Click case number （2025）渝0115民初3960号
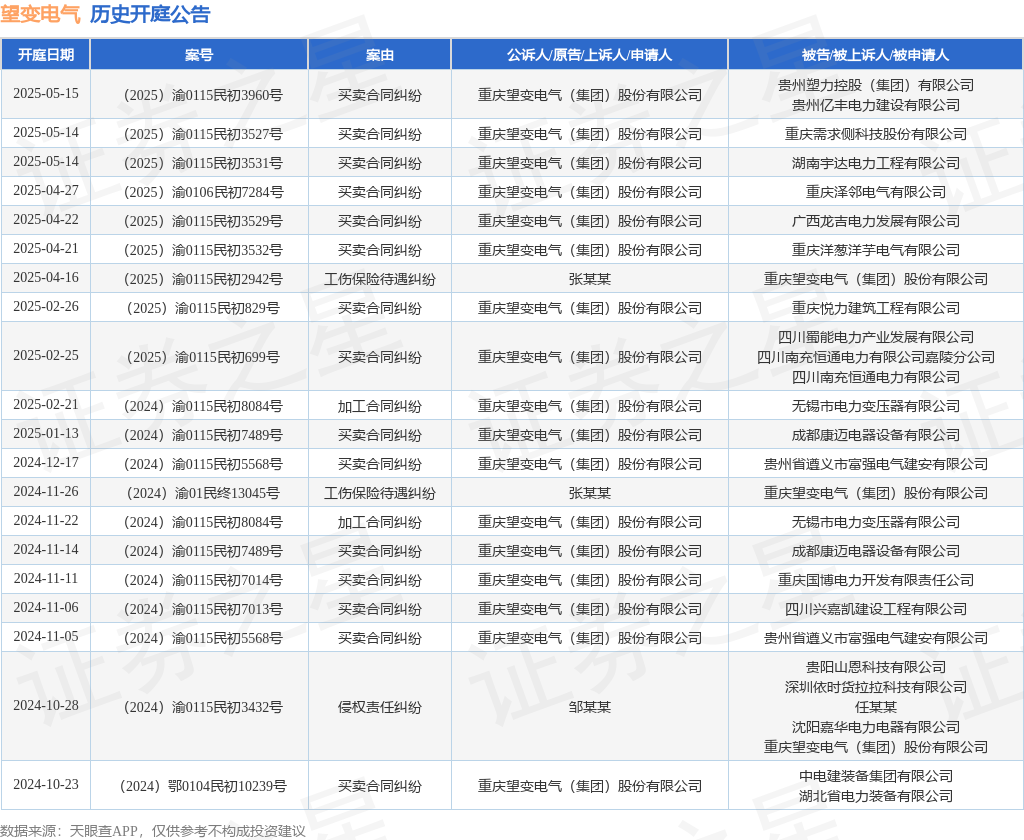Image resolution: width=1024 pixels, height=840 pixels. click(202, 95)
